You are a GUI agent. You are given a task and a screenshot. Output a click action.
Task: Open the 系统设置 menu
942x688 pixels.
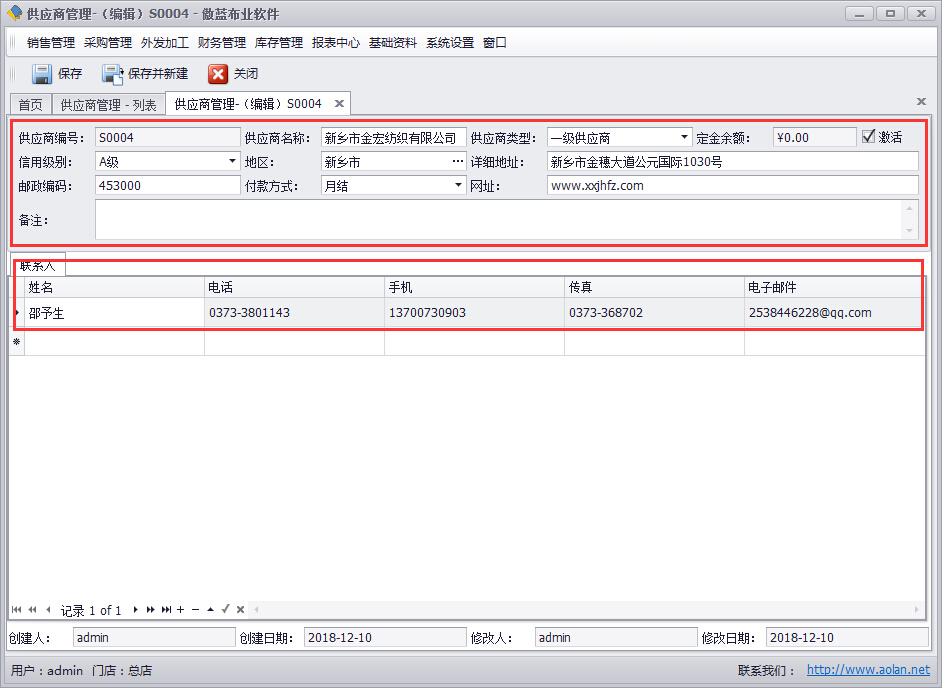448,42
